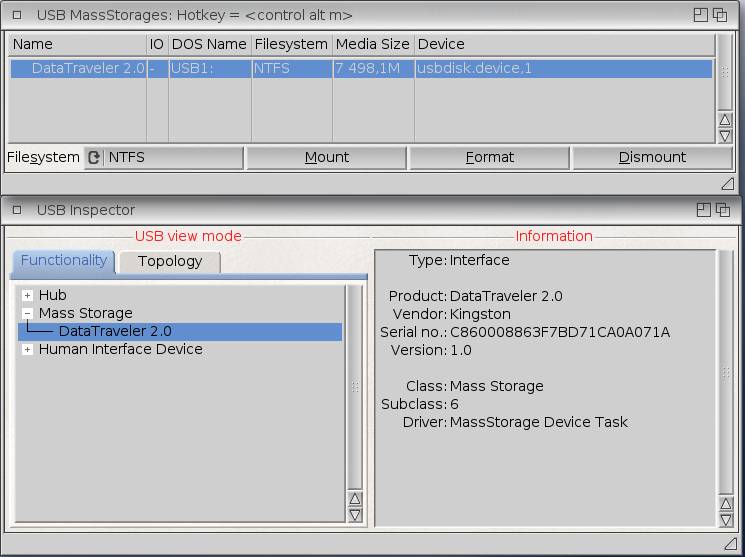Click the resize gadget of USB MassStorages window

coord(727,184)
